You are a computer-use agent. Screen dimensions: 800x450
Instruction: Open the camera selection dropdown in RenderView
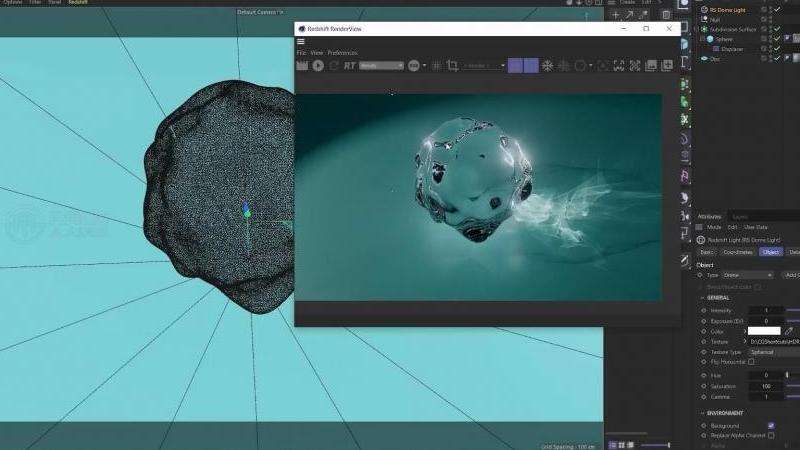tap(484, 65)
